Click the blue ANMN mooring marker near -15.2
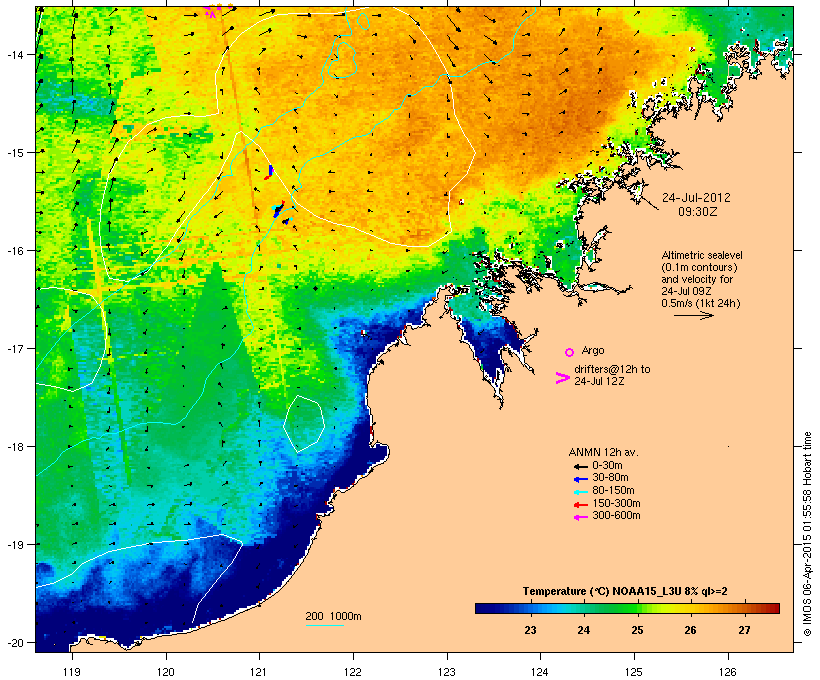The width and height of the screenshot is (820, 680). [270, 171]
